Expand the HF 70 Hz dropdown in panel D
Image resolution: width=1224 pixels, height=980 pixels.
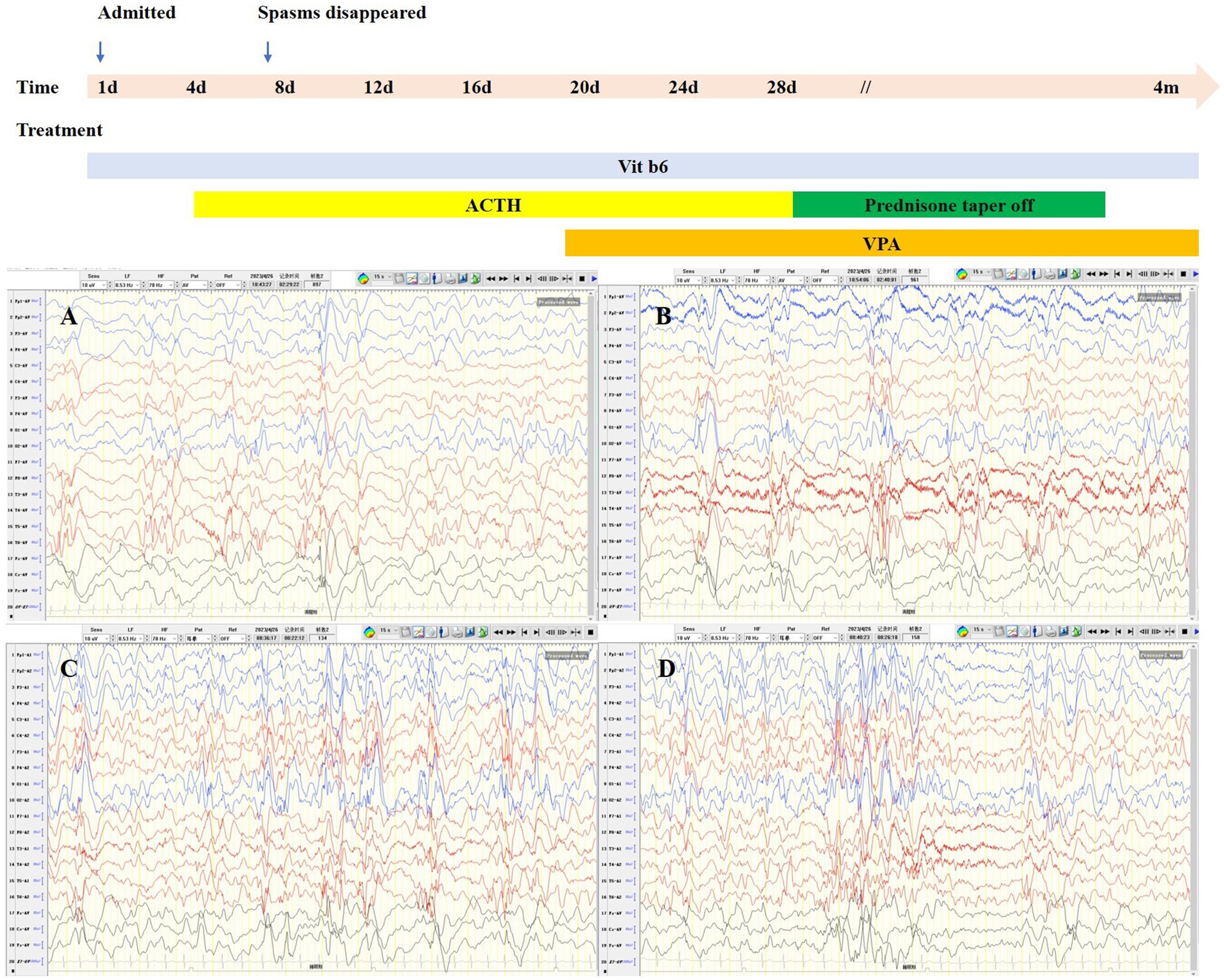pyautogui.click(x=767, y=638)
